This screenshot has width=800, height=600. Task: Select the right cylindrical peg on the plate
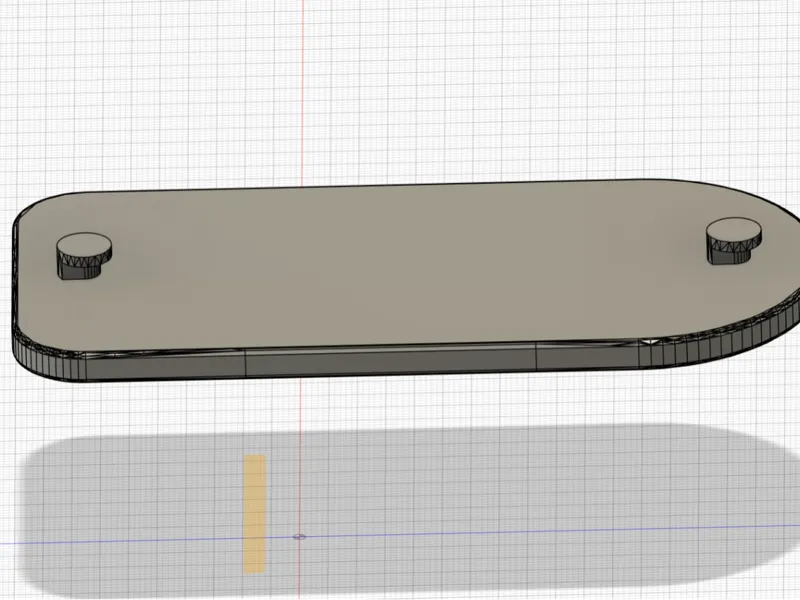click(734, 241)
